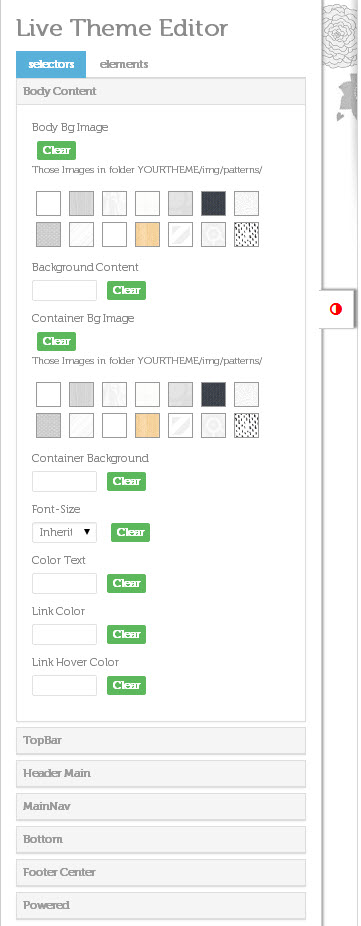The width and height of the screenshot is (361, 926).
Task: Select the dark navy Body Bg pattern swatch
Action: [213, 203]
